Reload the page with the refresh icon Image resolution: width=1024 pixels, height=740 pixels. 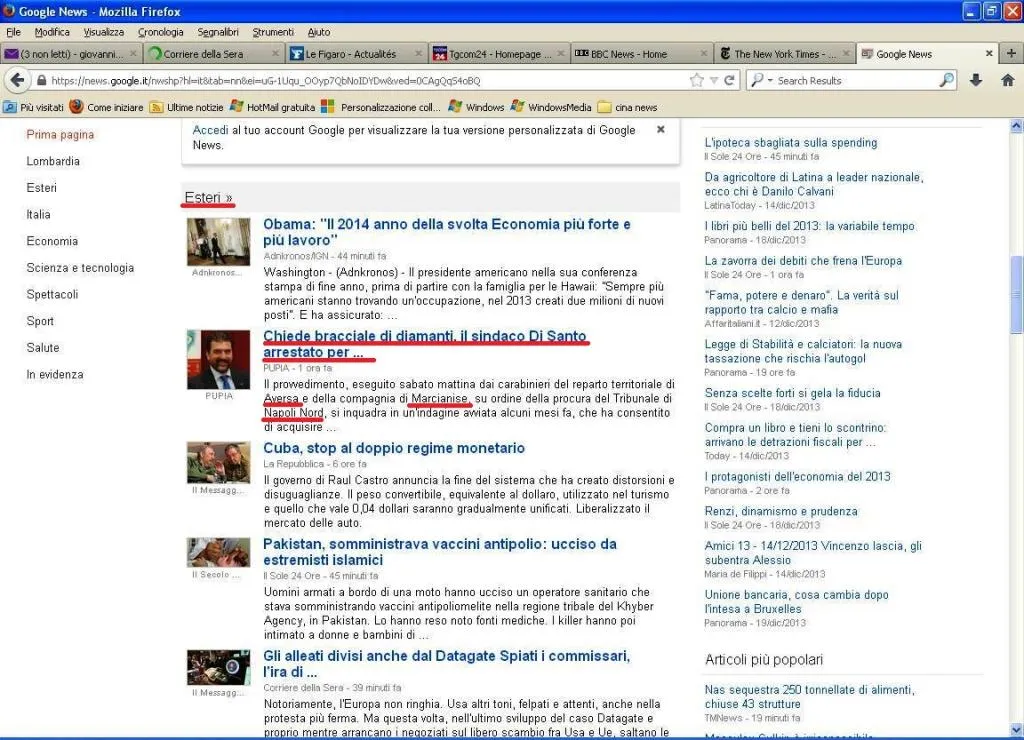pos(730,81)
